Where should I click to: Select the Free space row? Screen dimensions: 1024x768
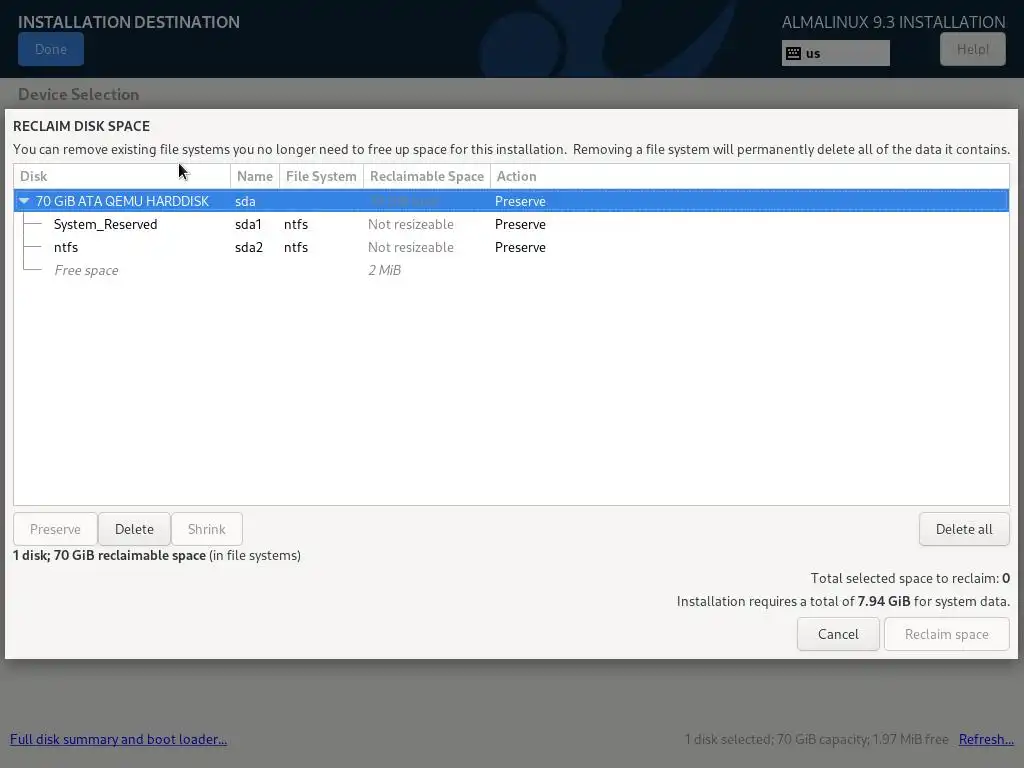511,270
